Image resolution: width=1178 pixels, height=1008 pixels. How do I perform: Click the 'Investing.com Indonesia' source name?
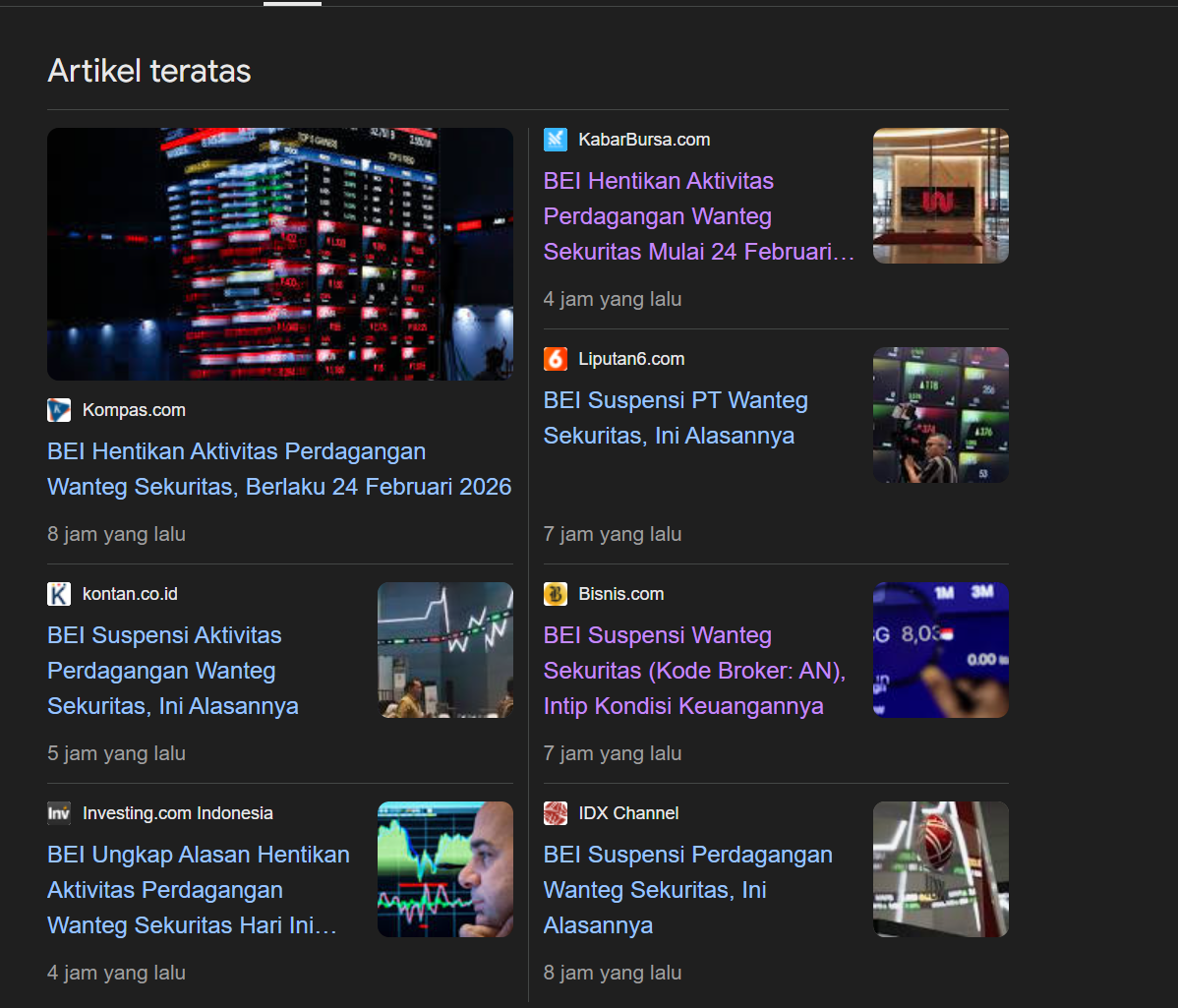[177, 813]
